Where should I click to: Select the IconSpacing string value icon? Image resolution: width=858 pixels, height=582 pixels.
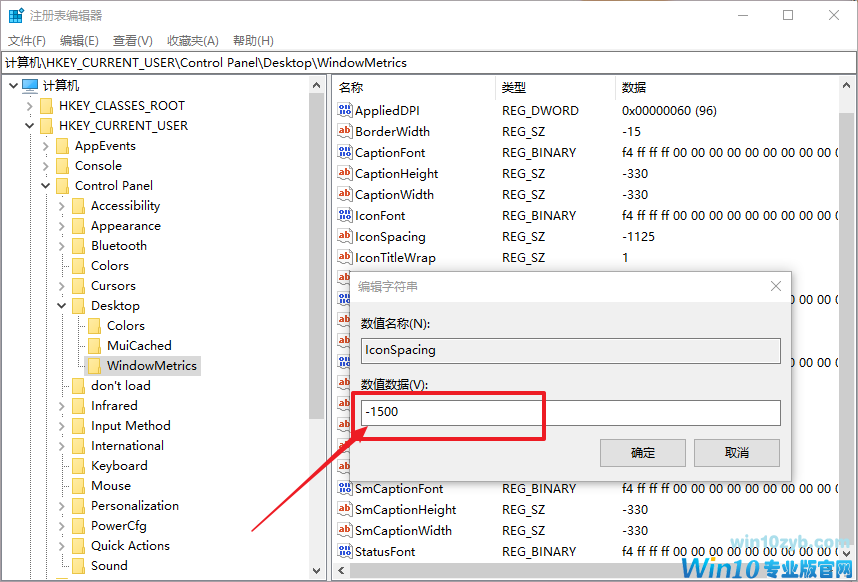click(346, 237)
